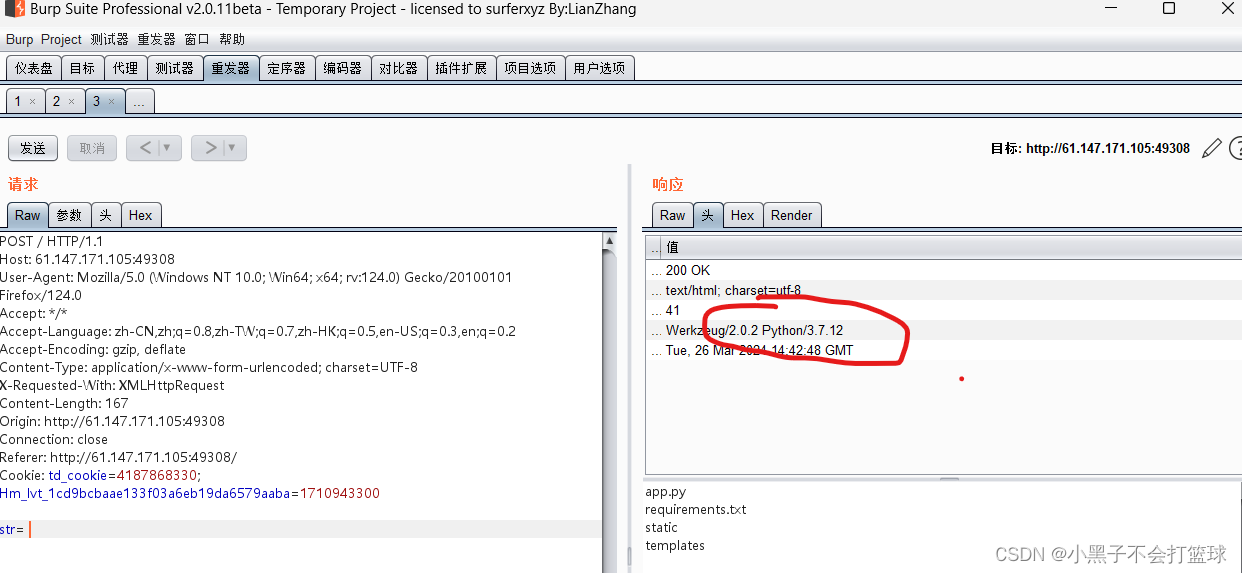Select the row with value 41
The width and height of the screenshot is (1242, 573).
coord(943,310)
